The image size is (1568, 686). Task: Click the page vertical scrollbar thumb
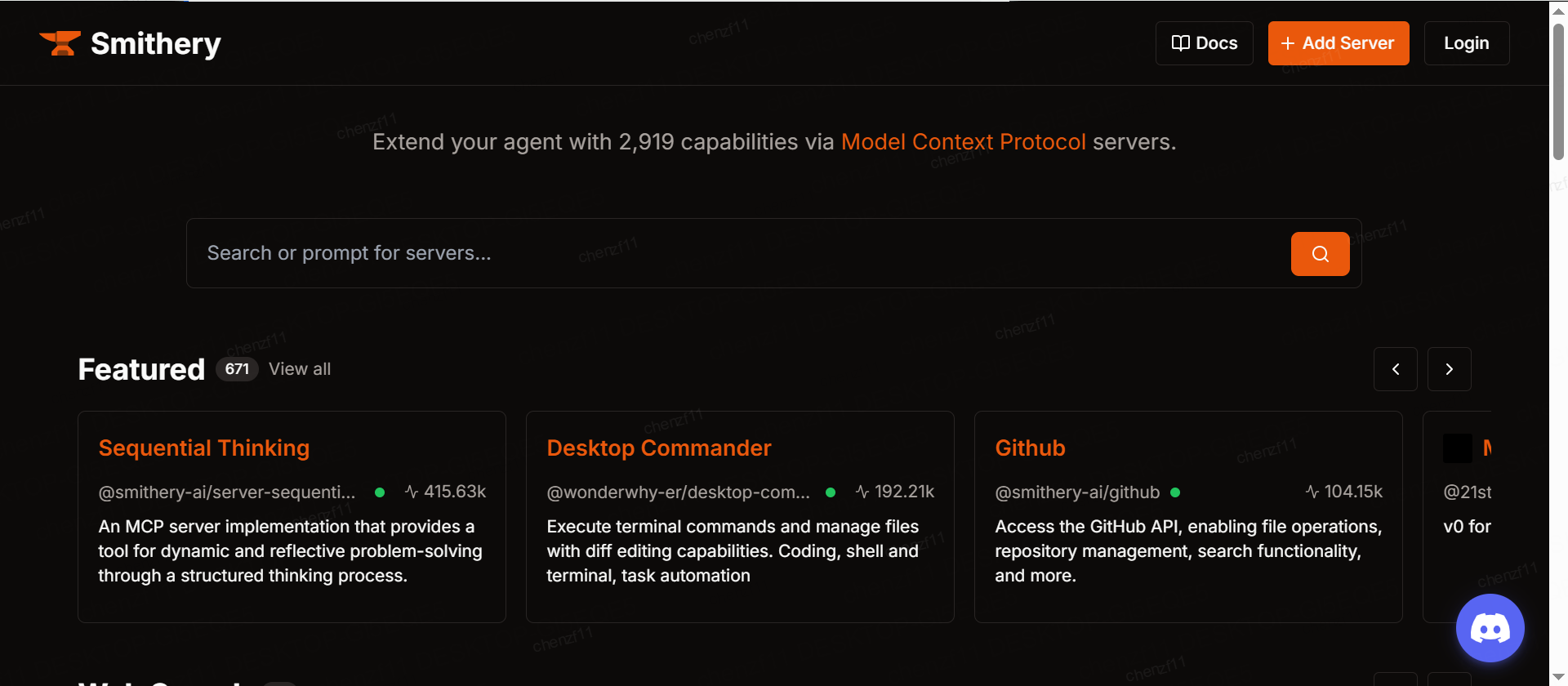pos(1558,90)
